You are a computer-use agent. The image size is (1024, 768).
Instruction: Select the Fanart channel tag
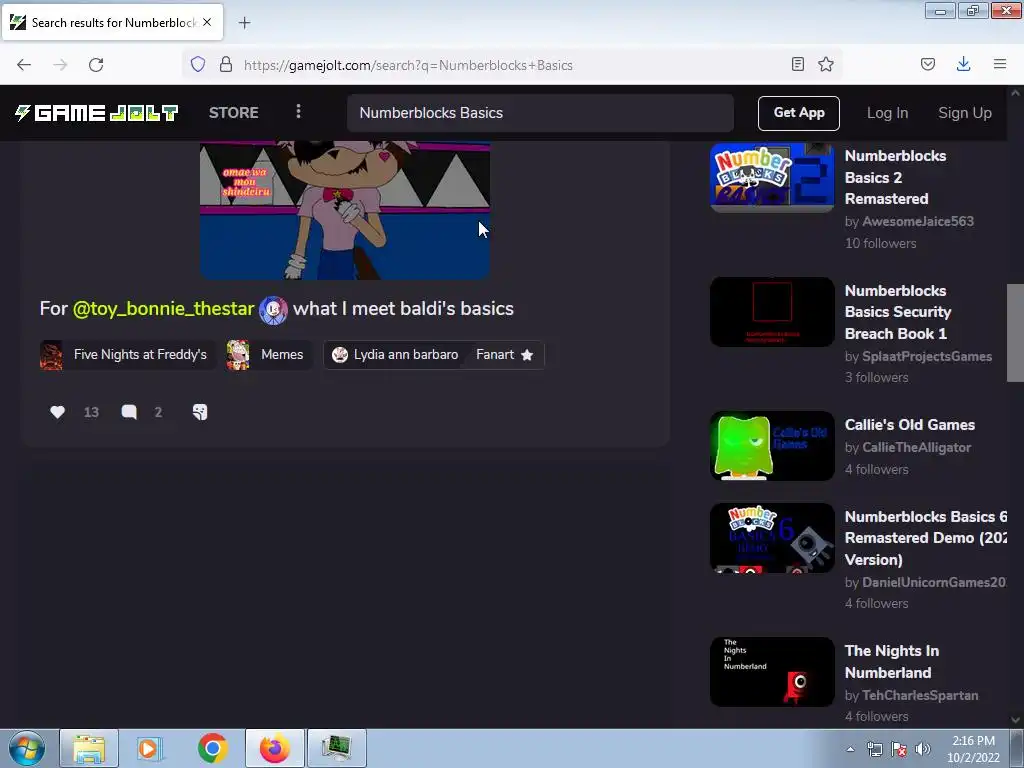click(x=505, y=355)
